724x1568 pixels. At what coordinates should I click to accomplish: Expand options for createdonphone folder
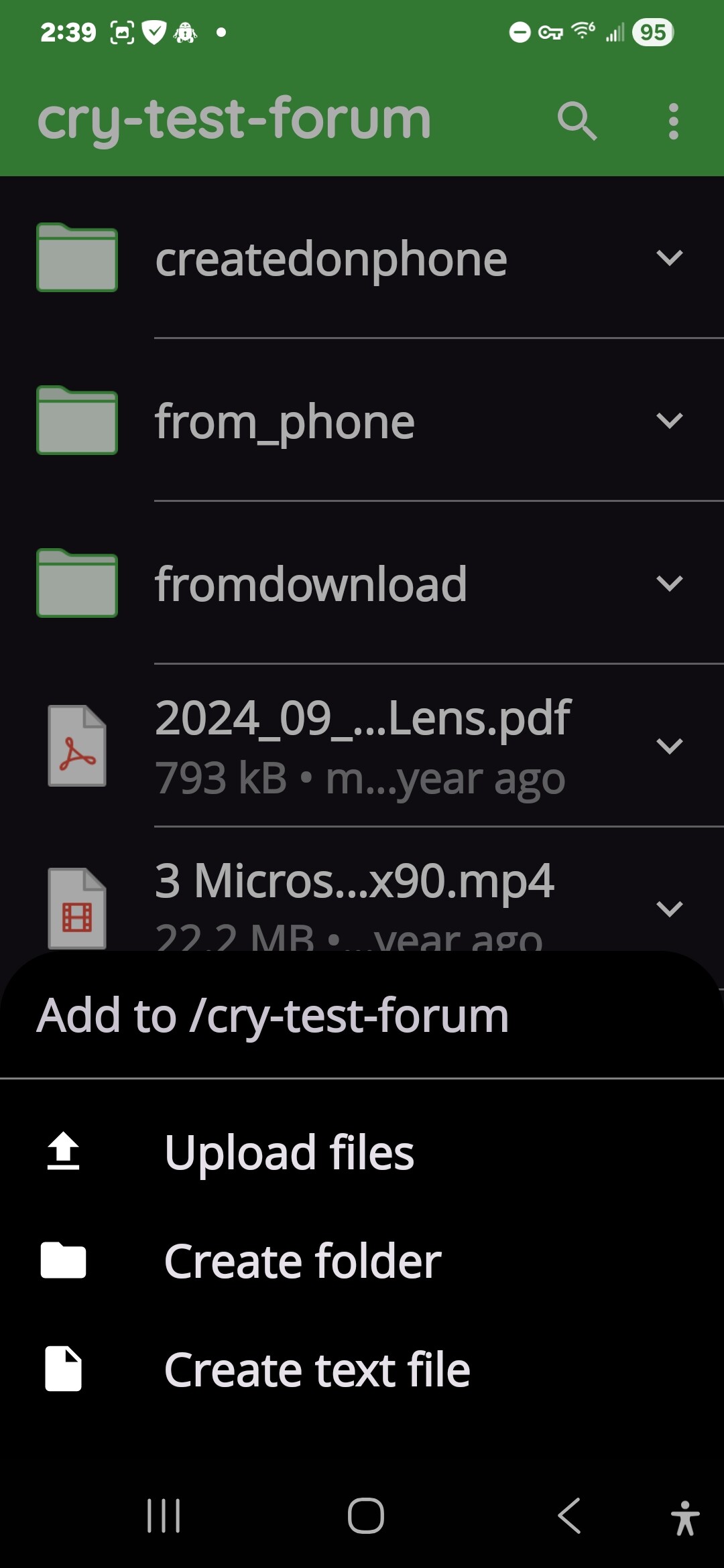[669, 258]
